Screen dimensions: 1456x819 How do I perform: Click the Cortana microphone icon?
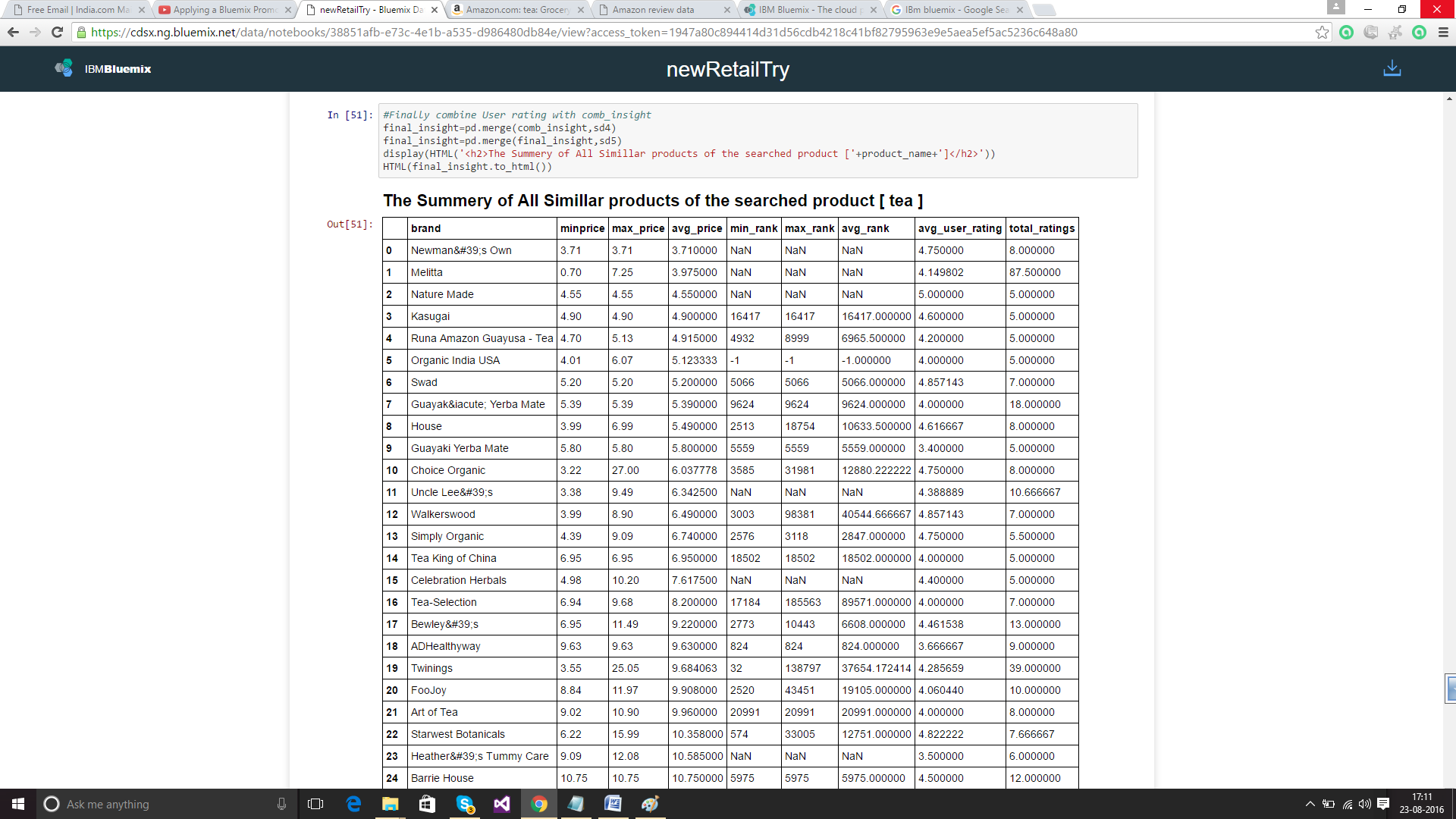(281, 804)
